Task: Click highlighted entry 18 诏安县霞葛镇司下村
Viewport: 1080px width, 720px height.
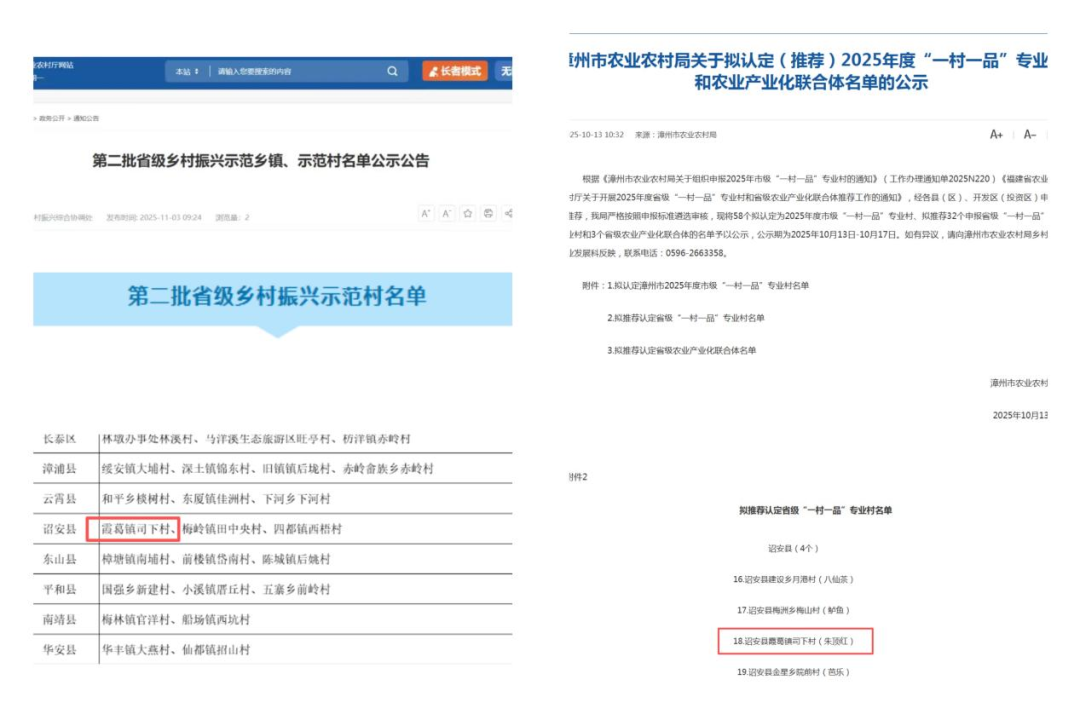Action: 795,641
